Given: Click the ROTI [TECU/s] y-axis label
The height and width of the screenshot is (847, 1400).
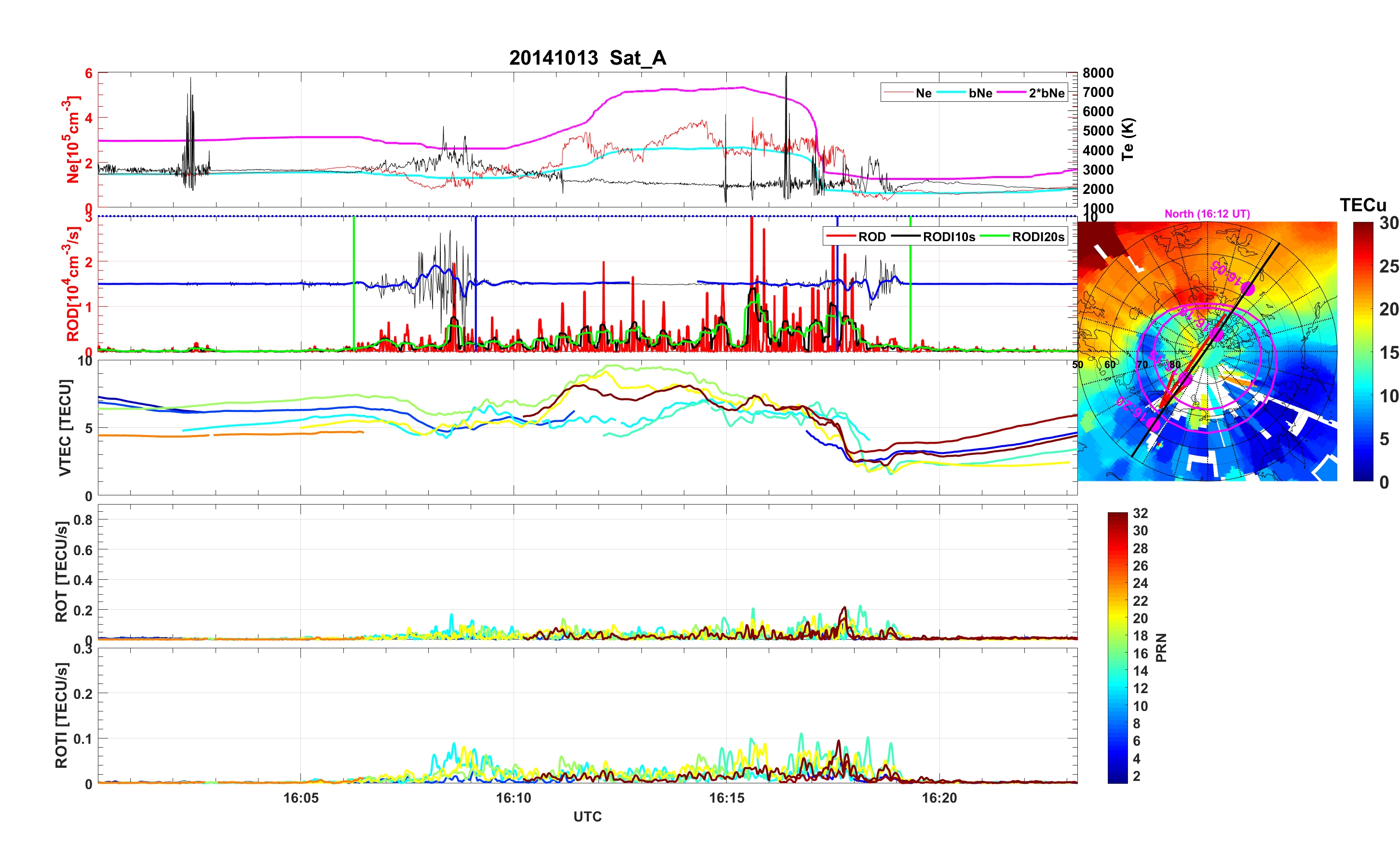Looking at the screenshot, I should pos(61,715).
